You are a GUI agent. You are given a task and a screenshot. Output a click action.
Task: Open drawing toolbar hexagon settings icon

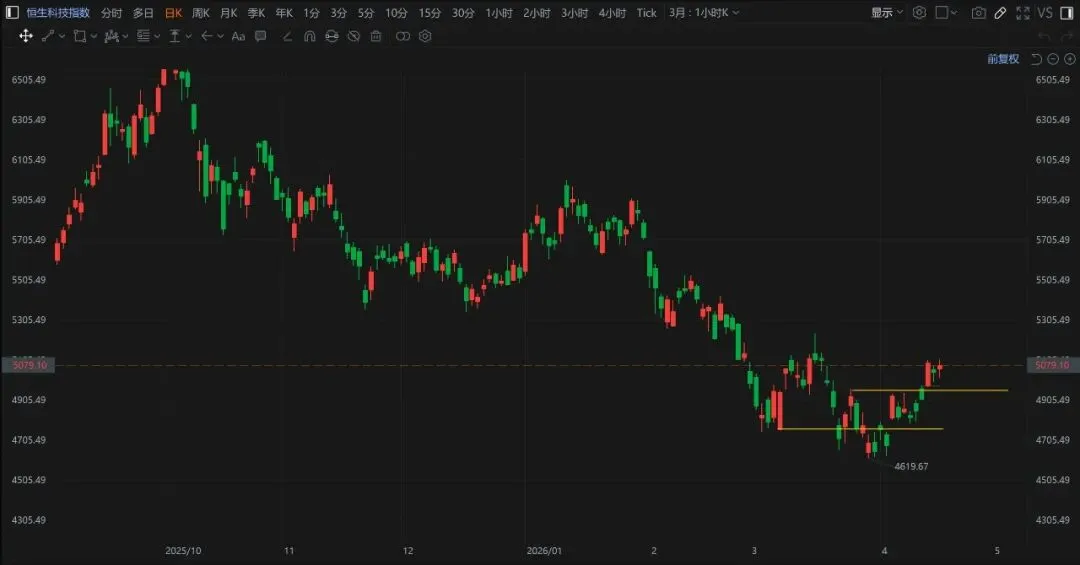pos(425,36)
